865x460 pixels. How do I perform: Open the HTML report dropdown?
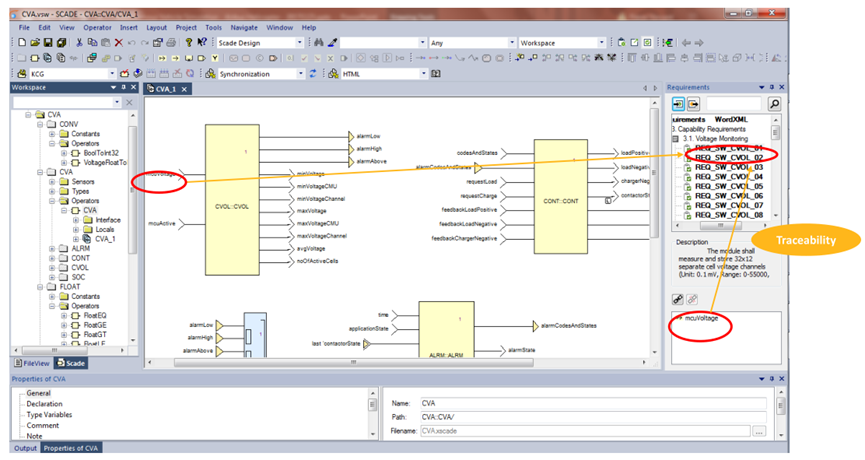(424, 73)
